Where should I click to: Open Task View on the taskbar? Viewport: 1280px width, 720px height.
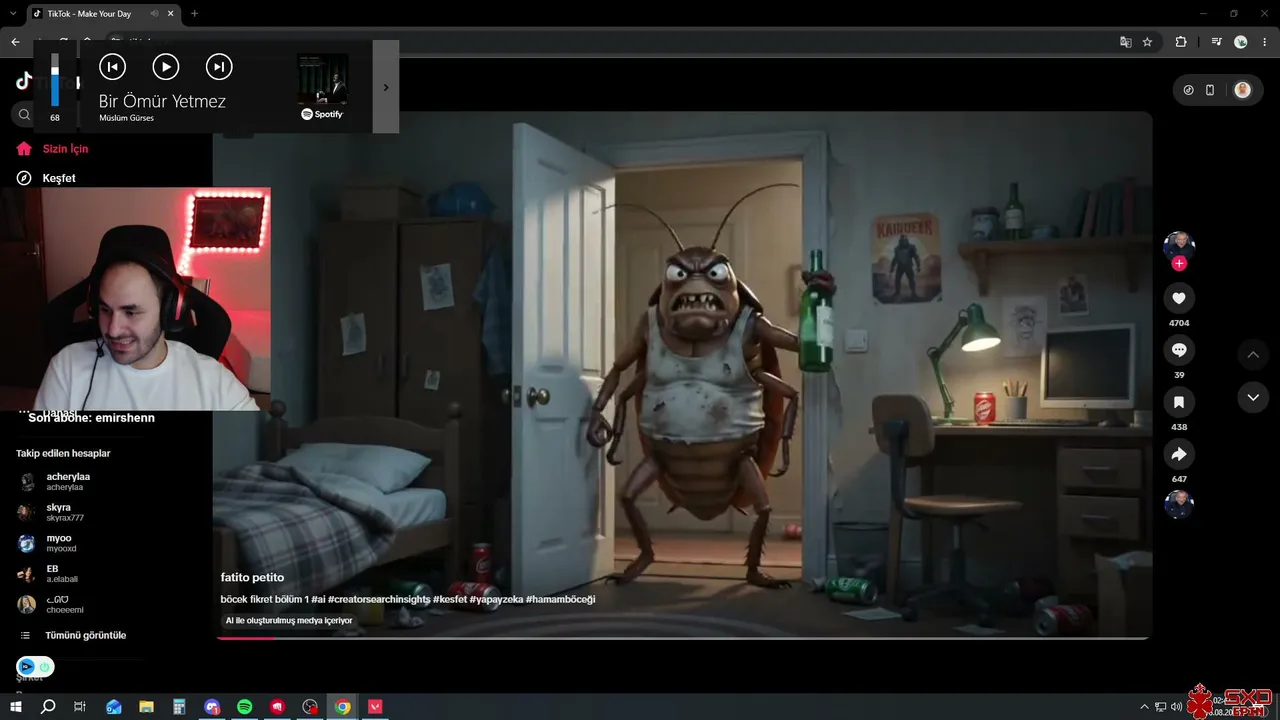click(80, 707)
